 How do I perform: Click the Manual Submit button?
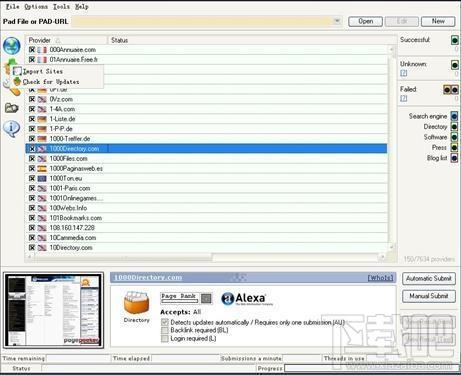[x=429, y=296]
